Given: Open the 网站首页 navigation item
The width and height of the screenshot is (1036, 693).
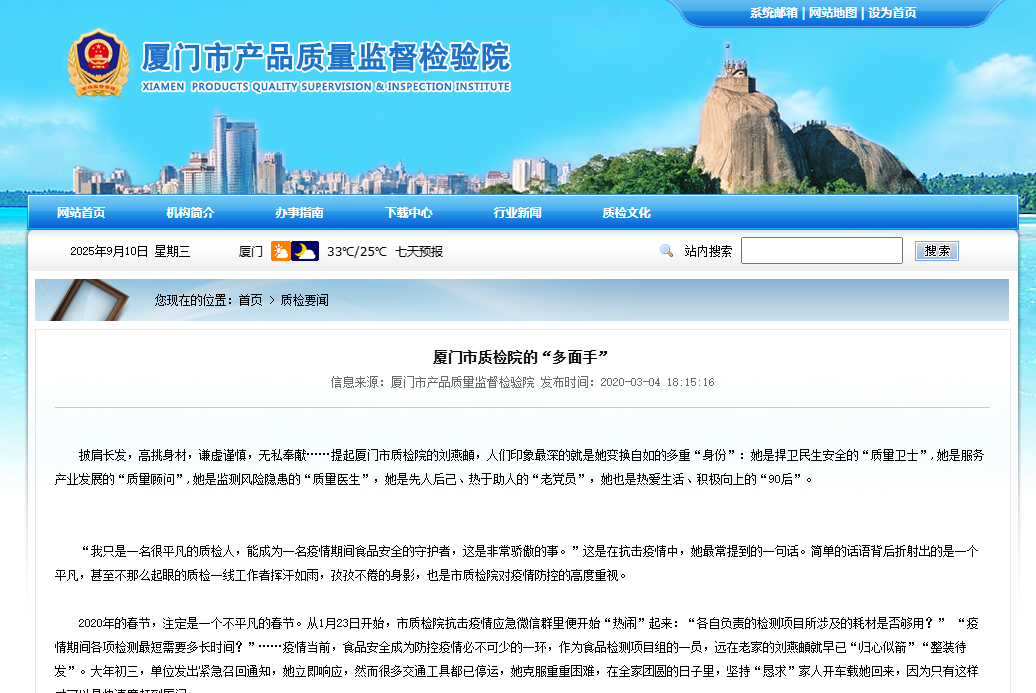Looking at the screenshot, I should click(x=81, y=213).
